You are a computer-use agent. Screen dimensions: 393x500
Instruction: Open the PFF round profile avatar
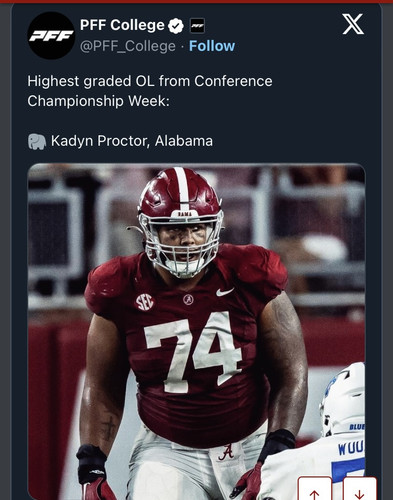[x=51, y=36]
